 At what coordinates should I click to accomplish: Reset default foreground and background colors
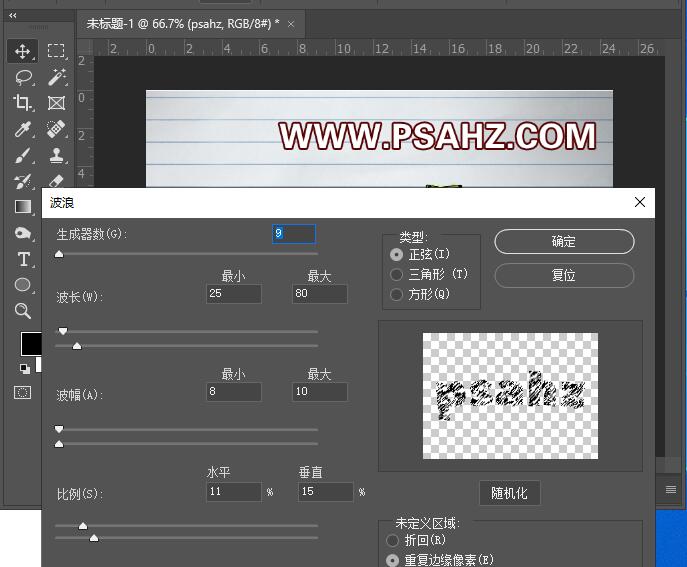(x=25, y=369)
